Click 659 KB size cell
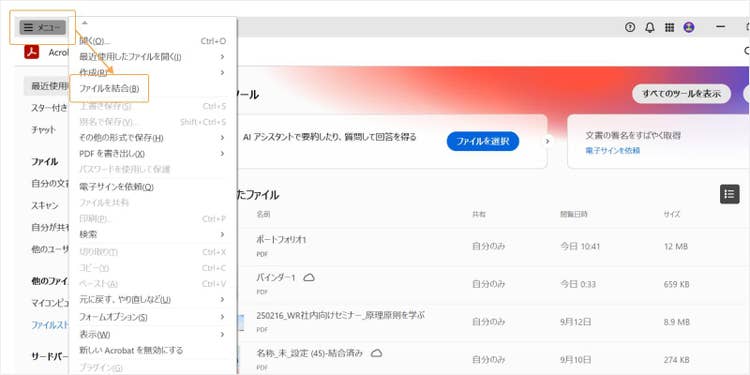Viewport: 750px width, 375px height. 676,284
